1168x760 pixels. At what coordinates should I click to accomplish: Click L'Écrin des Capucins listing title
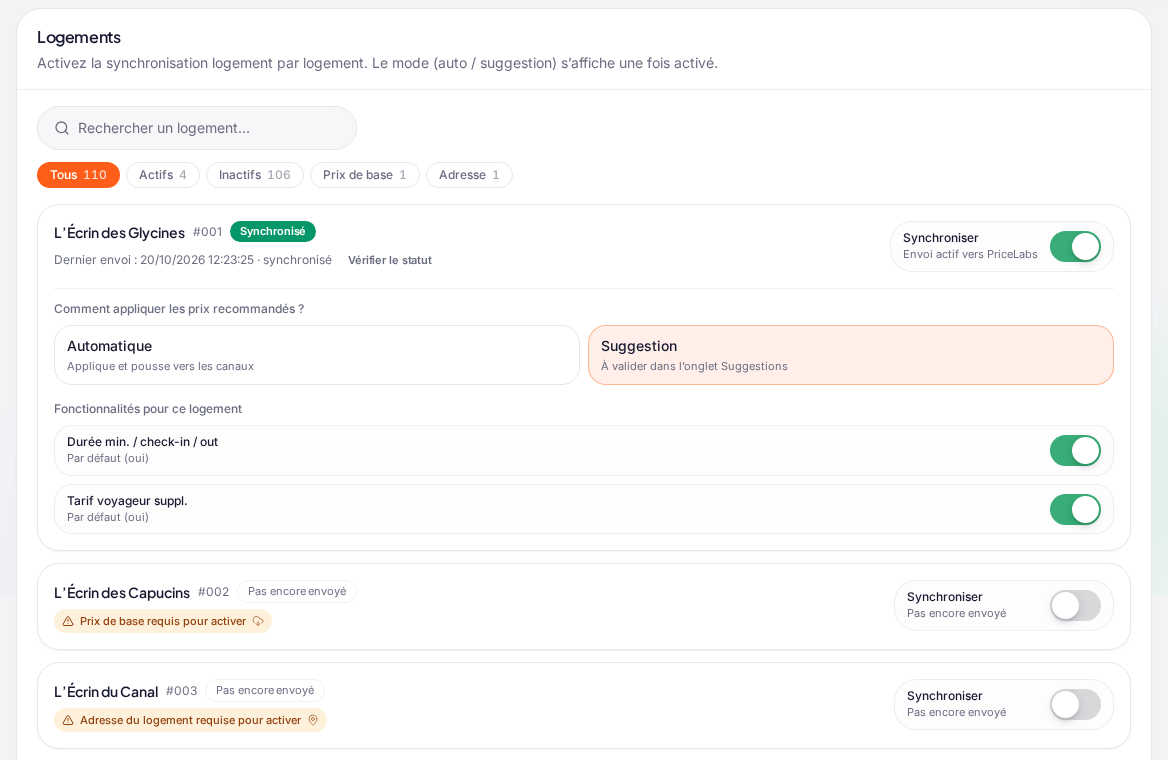[x=122, y=592]
